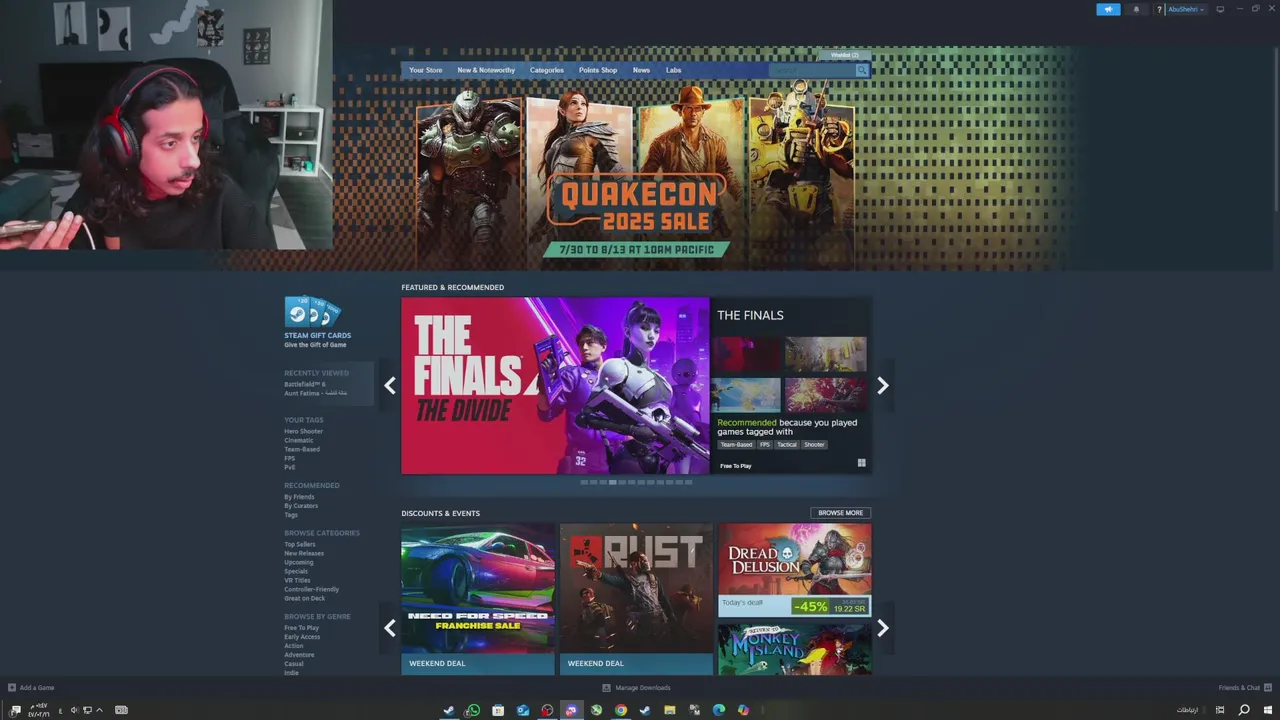The image size is (1280, 720).
Task: Select the Hero Shooter tag link
Action: [303, 431]
